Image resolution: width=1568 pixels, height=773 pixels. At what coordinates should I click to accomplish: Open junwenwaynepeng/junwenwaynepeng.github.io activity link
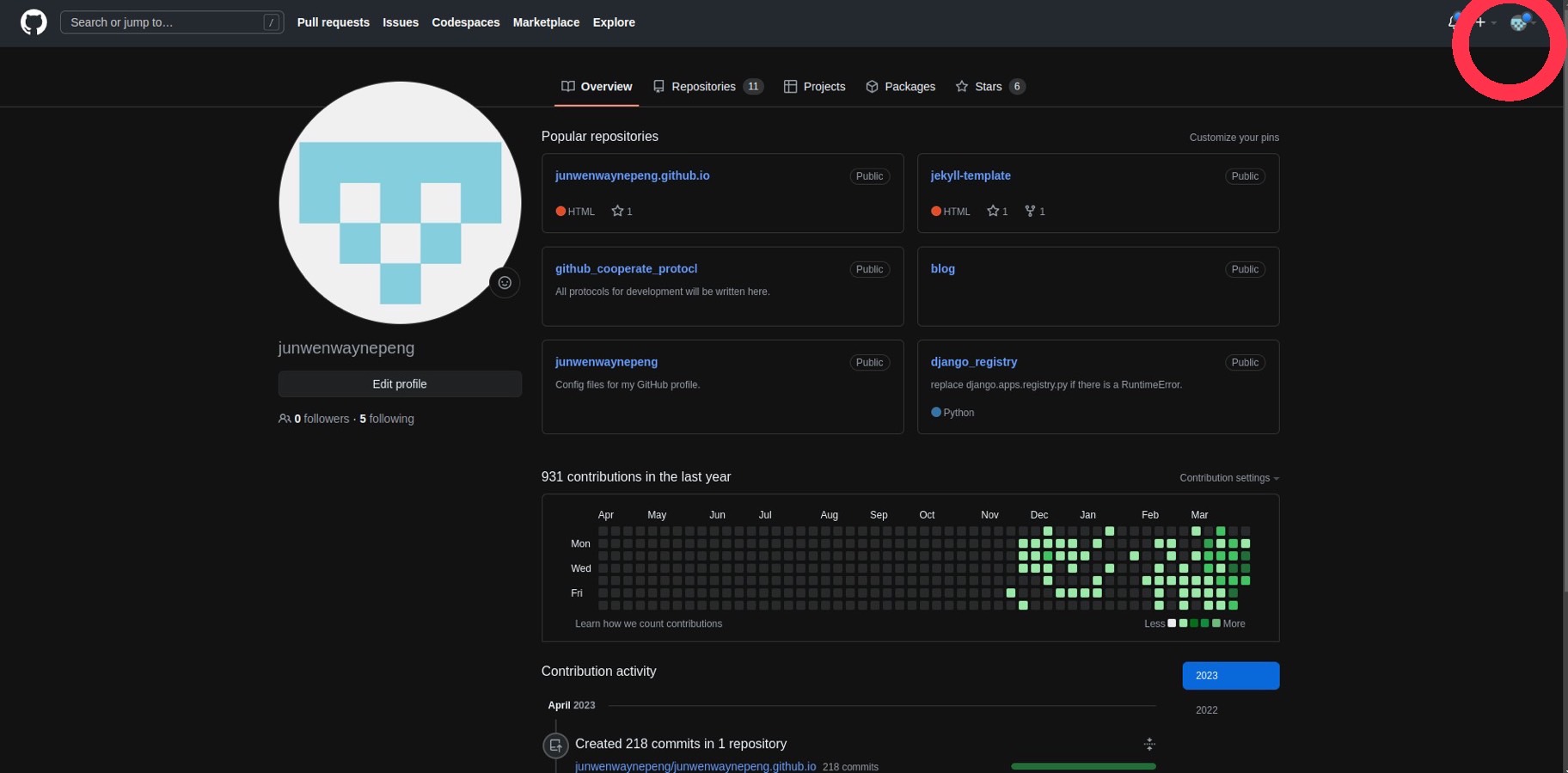(695, 767)
